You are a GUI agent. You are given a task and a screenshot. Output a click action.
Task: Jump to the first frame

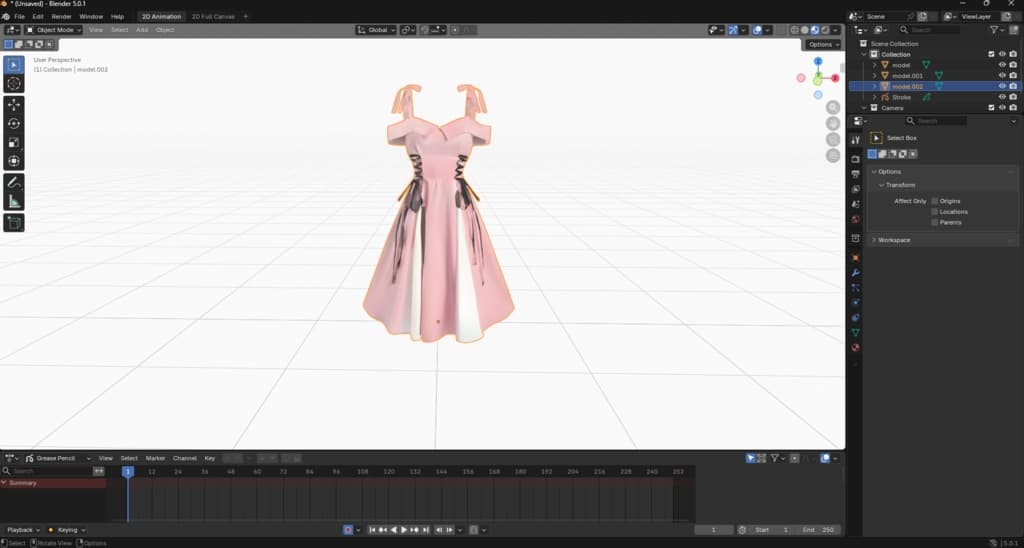click(x=372, y=530)
